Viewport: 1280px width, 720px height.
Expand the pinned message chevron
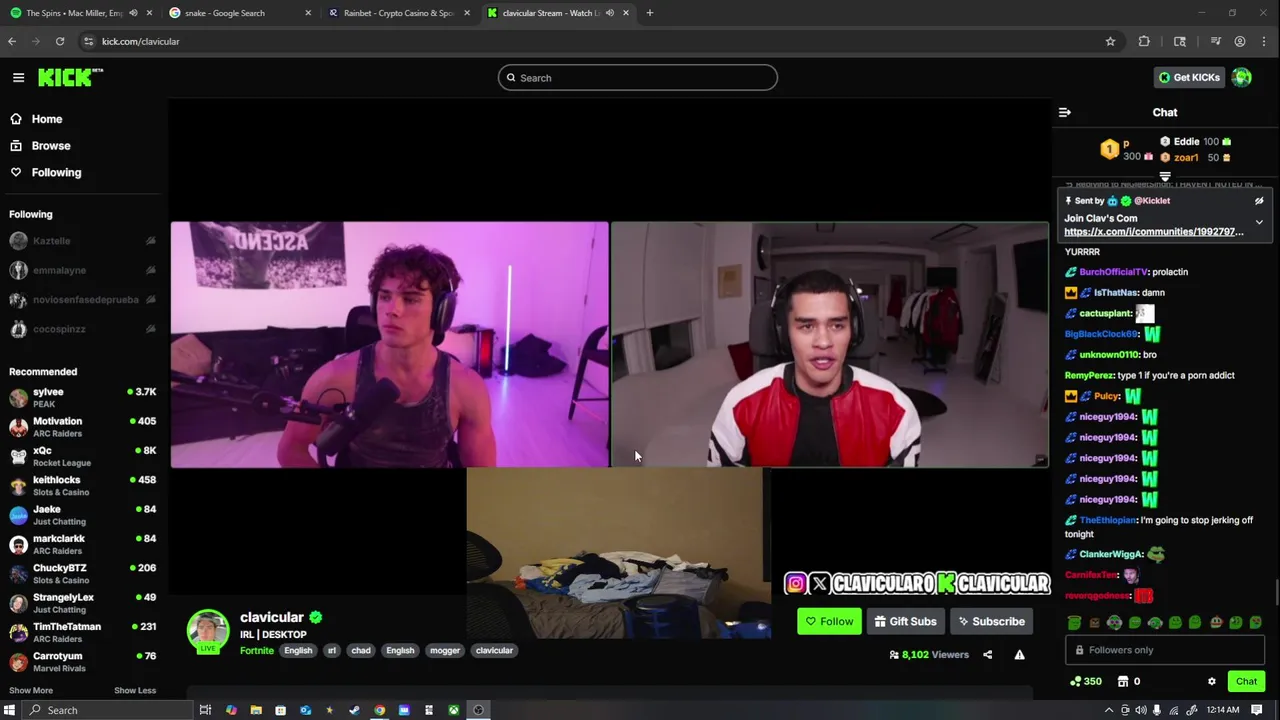click(1259, 222)
